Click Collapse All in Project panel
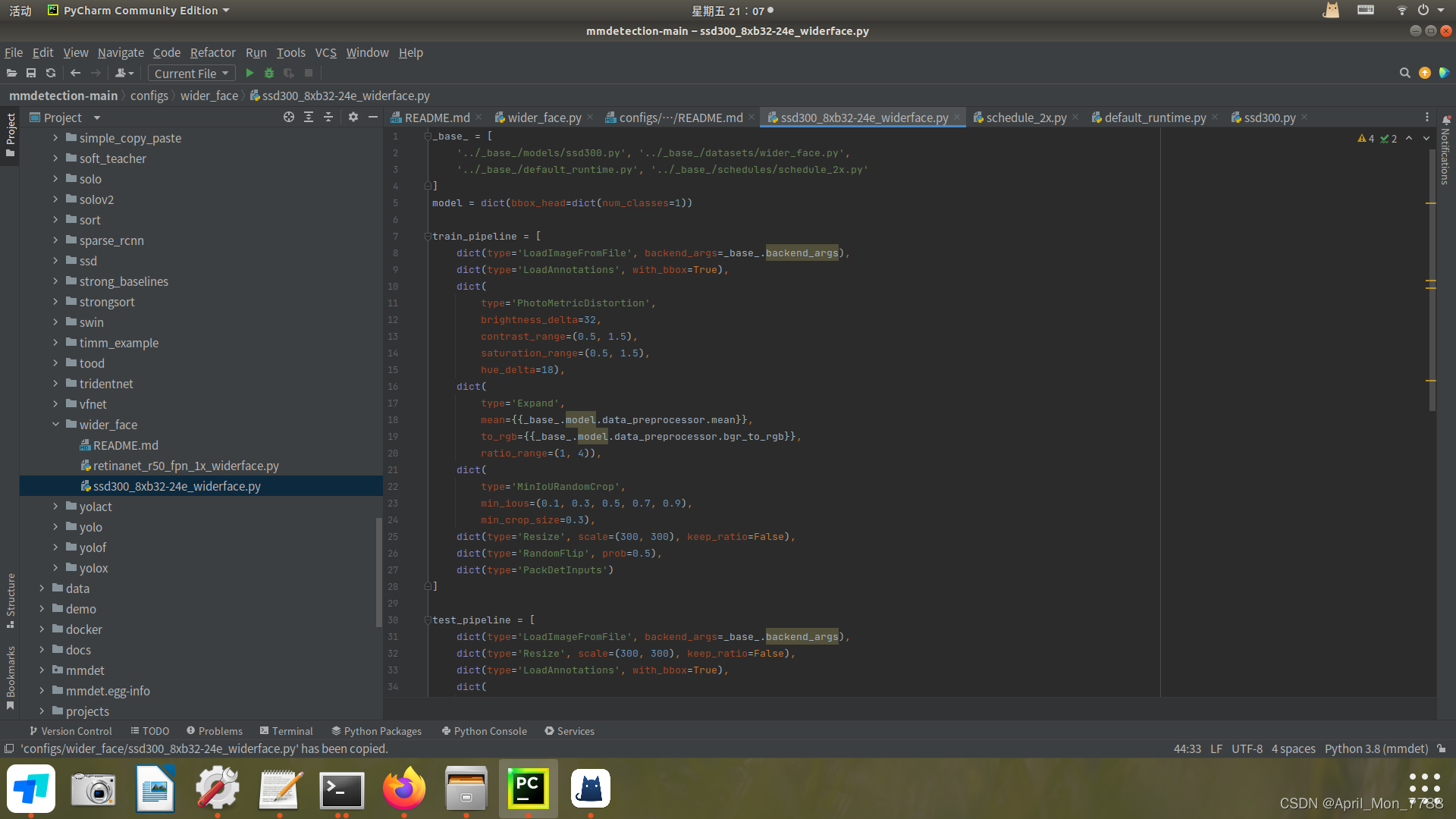 pyautogui.click(x=328, y=117)
